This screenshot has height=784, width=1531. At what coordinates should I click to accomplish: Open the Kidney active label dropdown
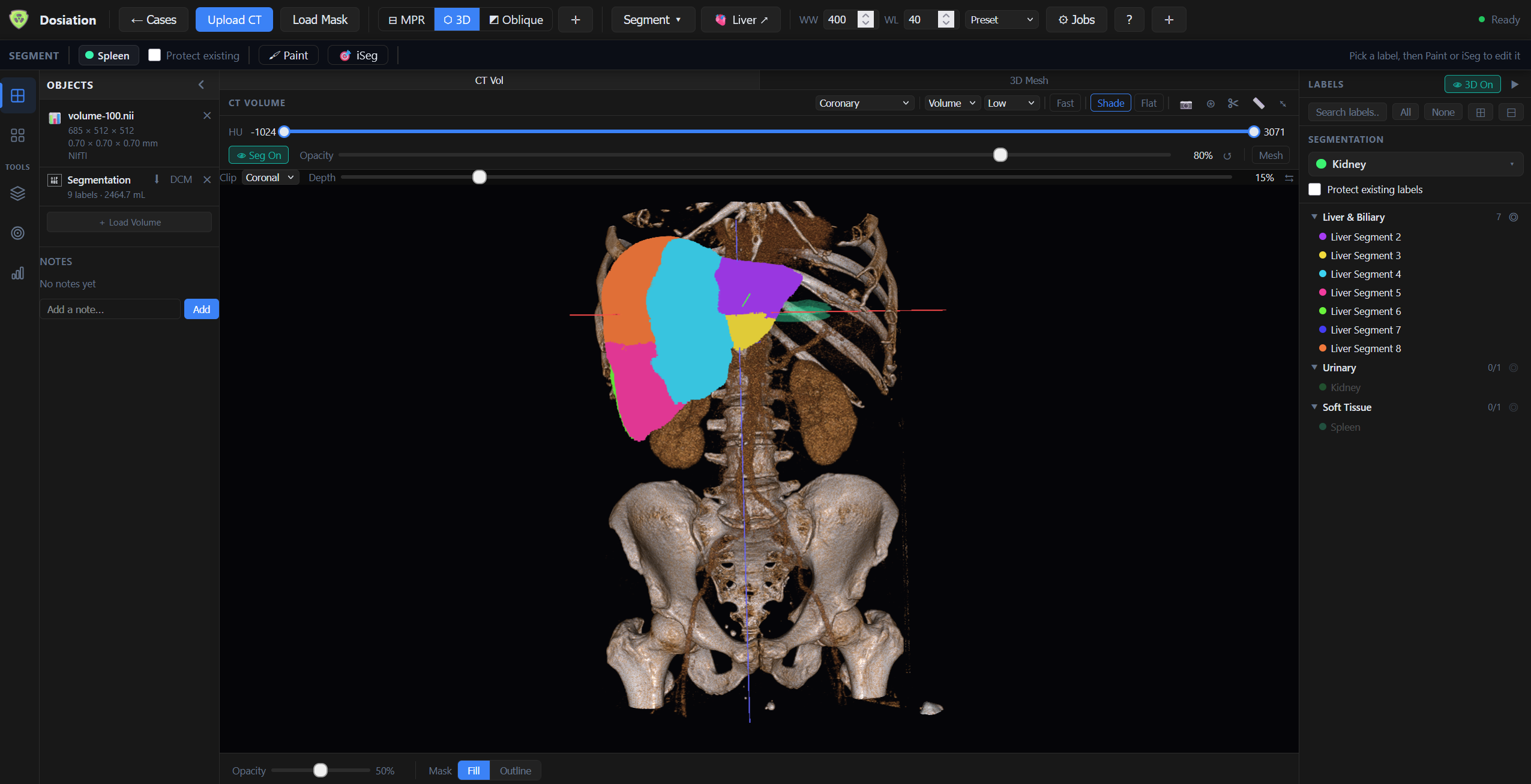coord(1415,164)
